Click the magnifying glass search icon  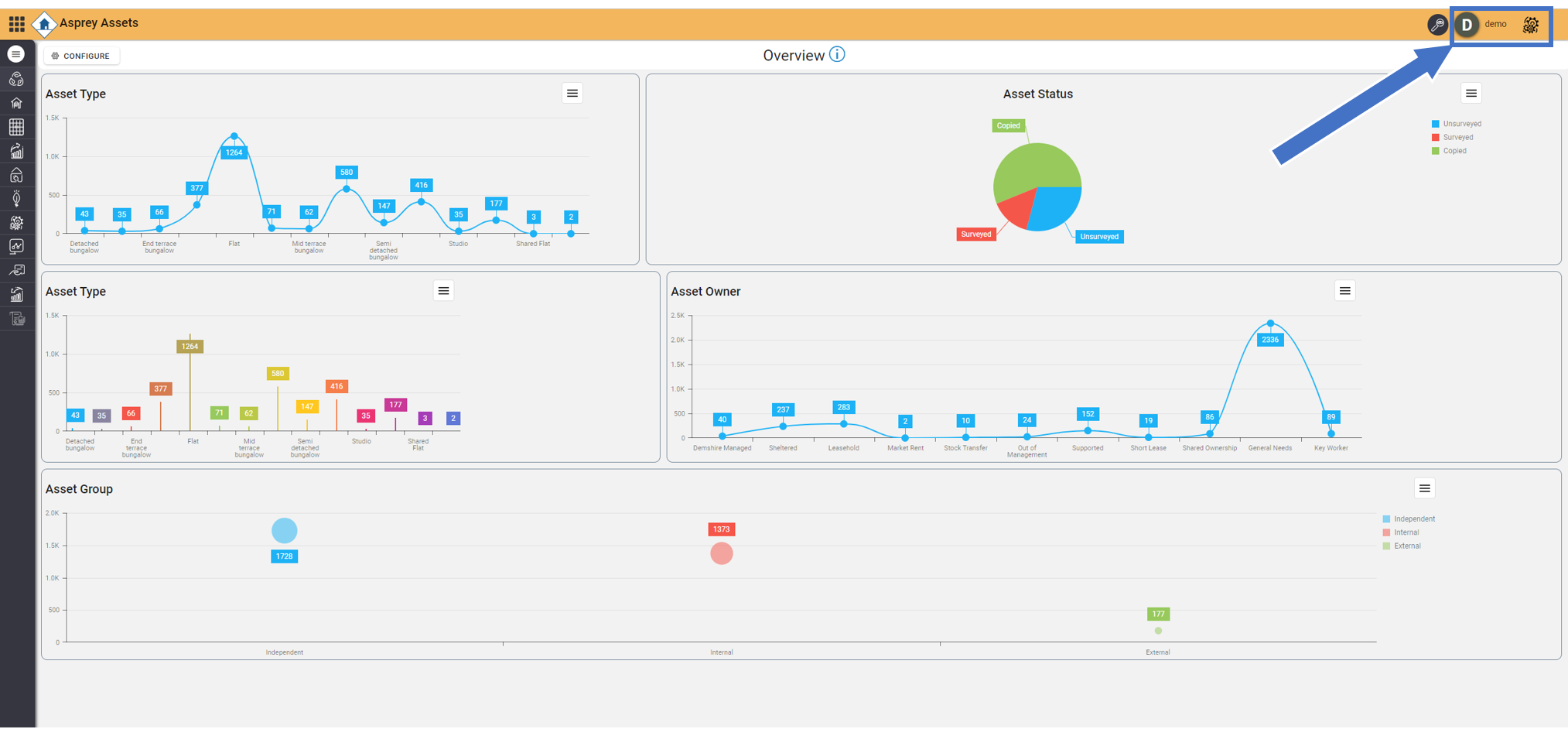pyautogui.click(x=1436, y=25)
